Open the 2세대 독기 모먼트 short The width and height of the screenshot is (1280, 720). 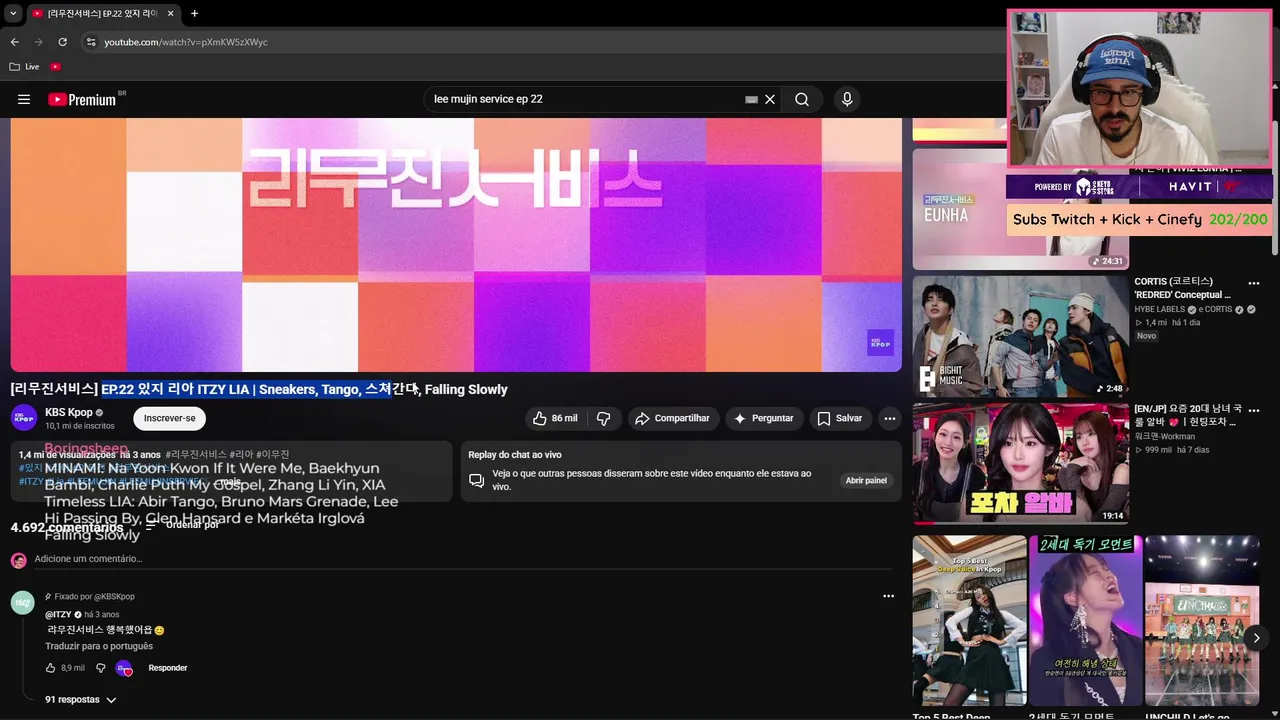1085,620
